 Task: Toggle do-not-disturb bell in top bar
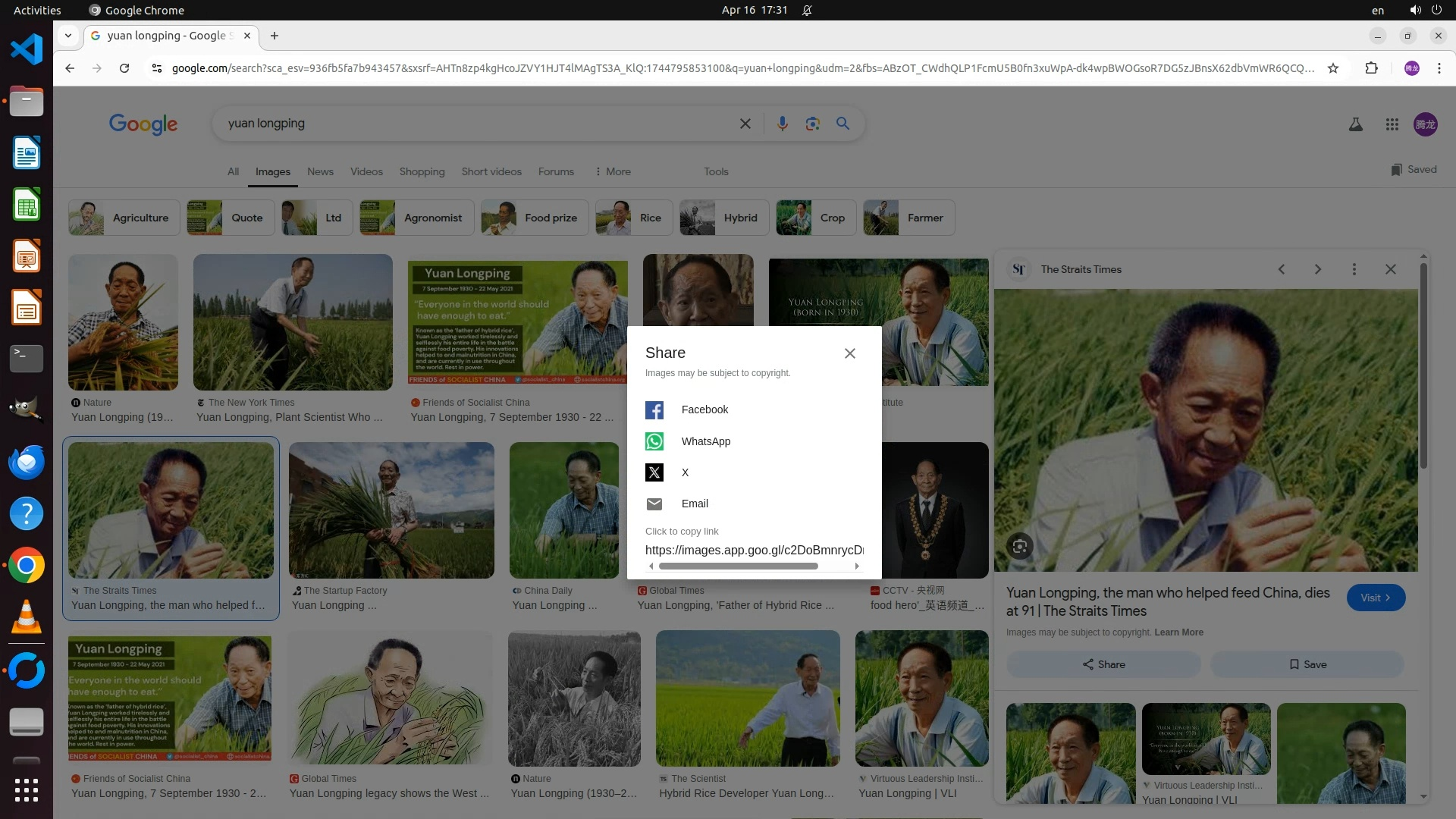tap(807, 10)
